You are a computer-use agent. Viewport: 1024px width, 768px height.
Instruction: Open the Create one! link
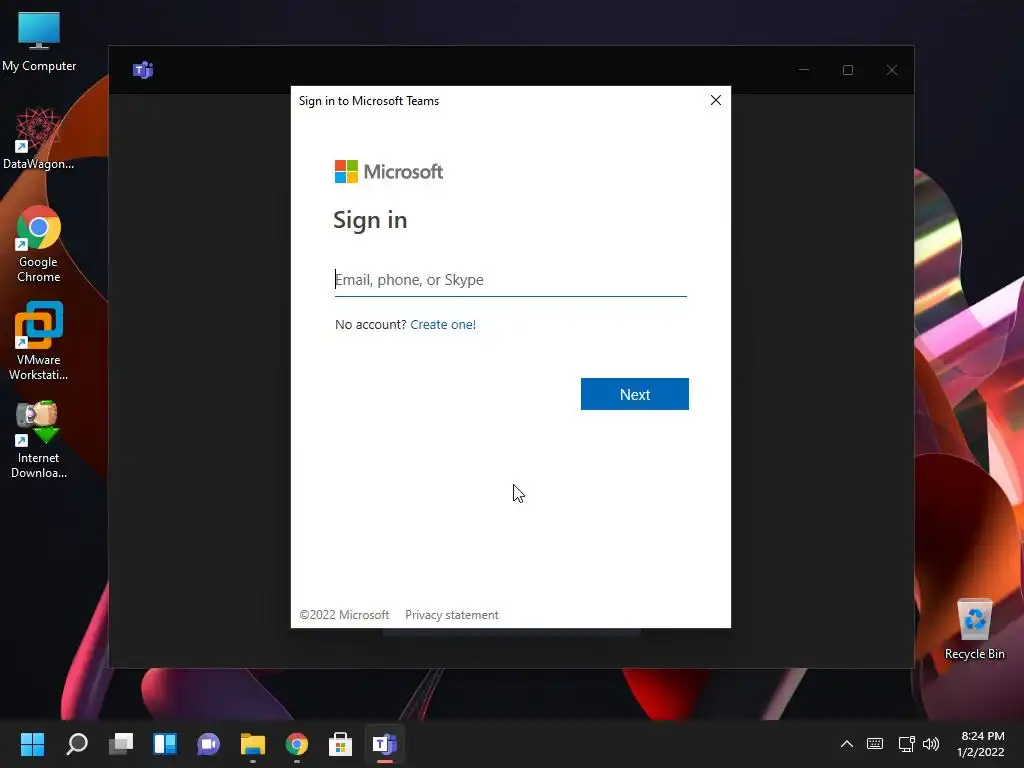[x=443, y=325]
